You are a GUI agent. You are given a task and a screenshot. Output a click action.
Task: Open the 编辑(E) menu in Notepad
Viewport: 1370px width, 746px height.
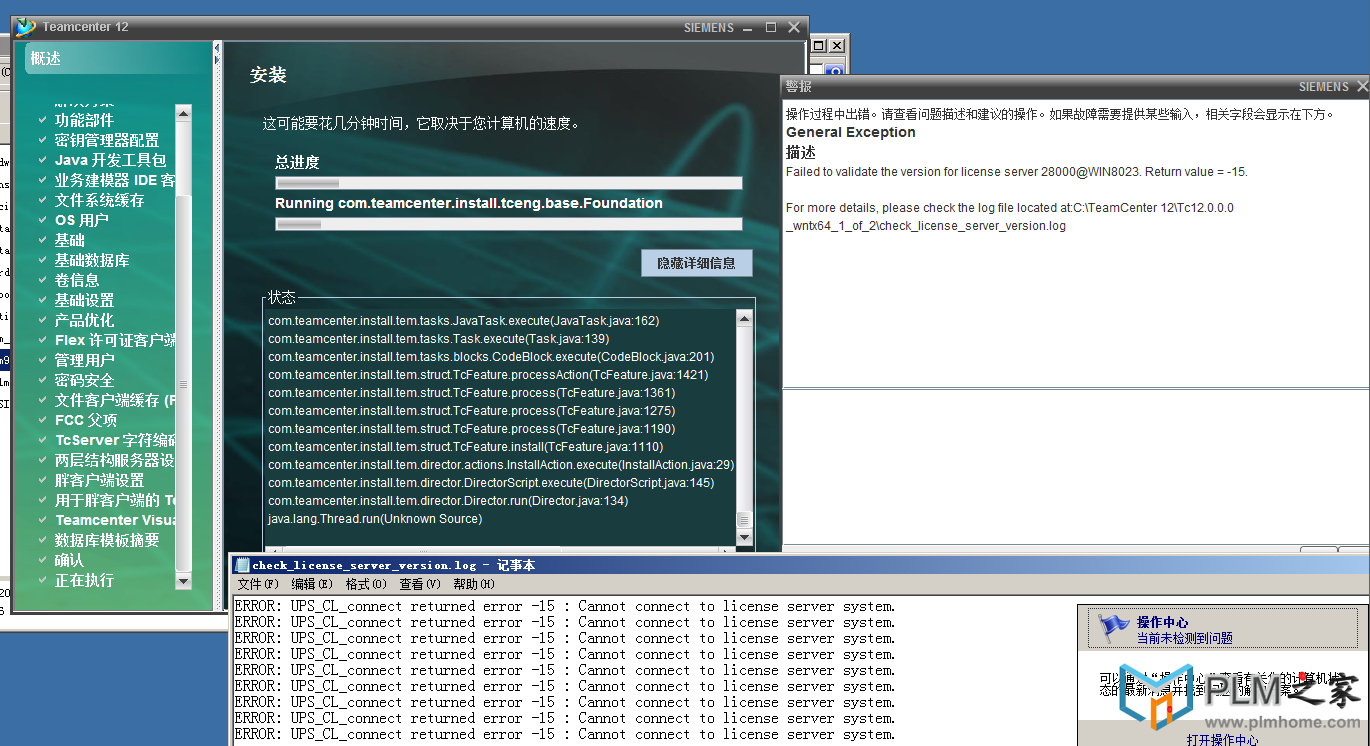pyautogui.click(x=311, y=584)
